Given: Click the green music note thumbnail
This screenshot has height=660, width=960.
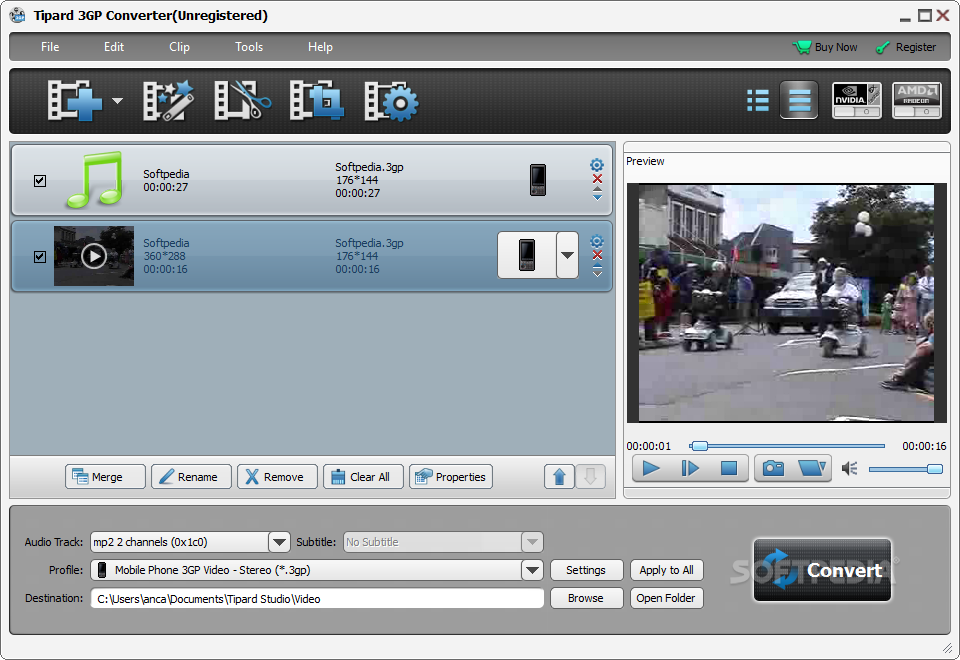Looking at the screenshot, I should tap(94, 180).
